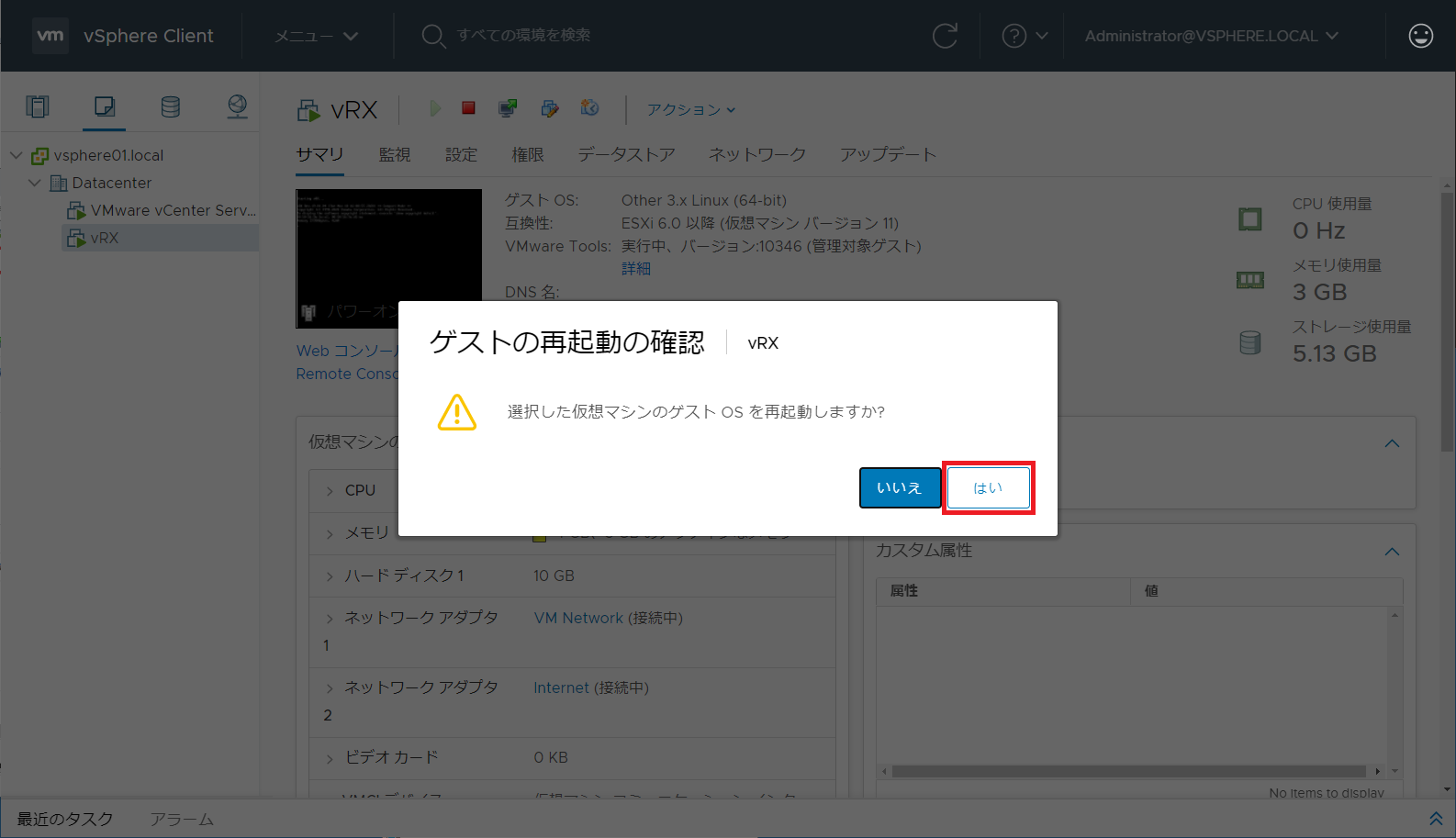Click the いいえ button to cancel restart

pos(900,487)
